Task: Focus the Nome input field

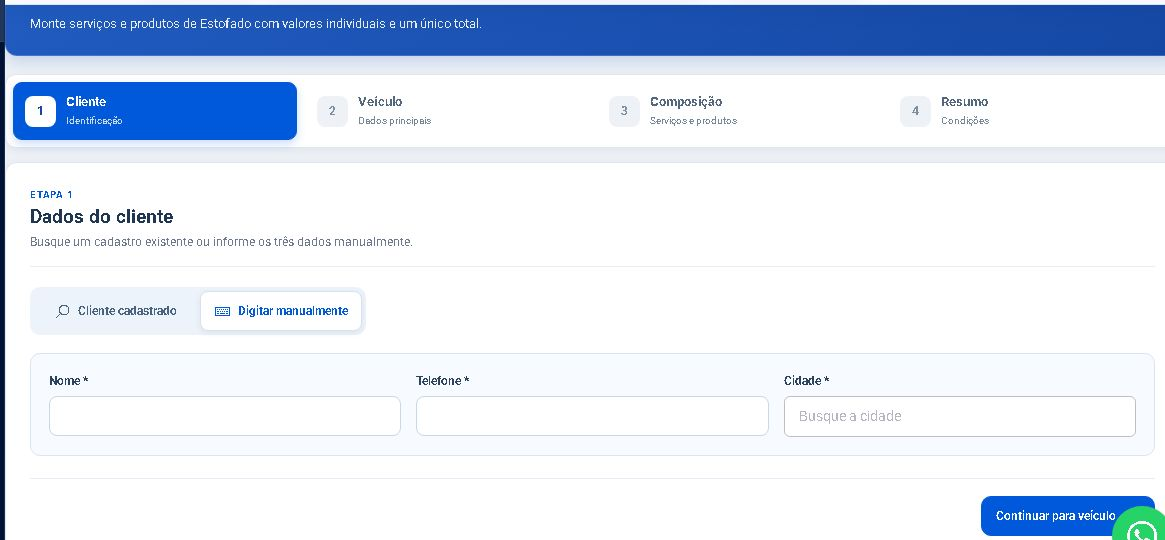Action: pos(224,416)
